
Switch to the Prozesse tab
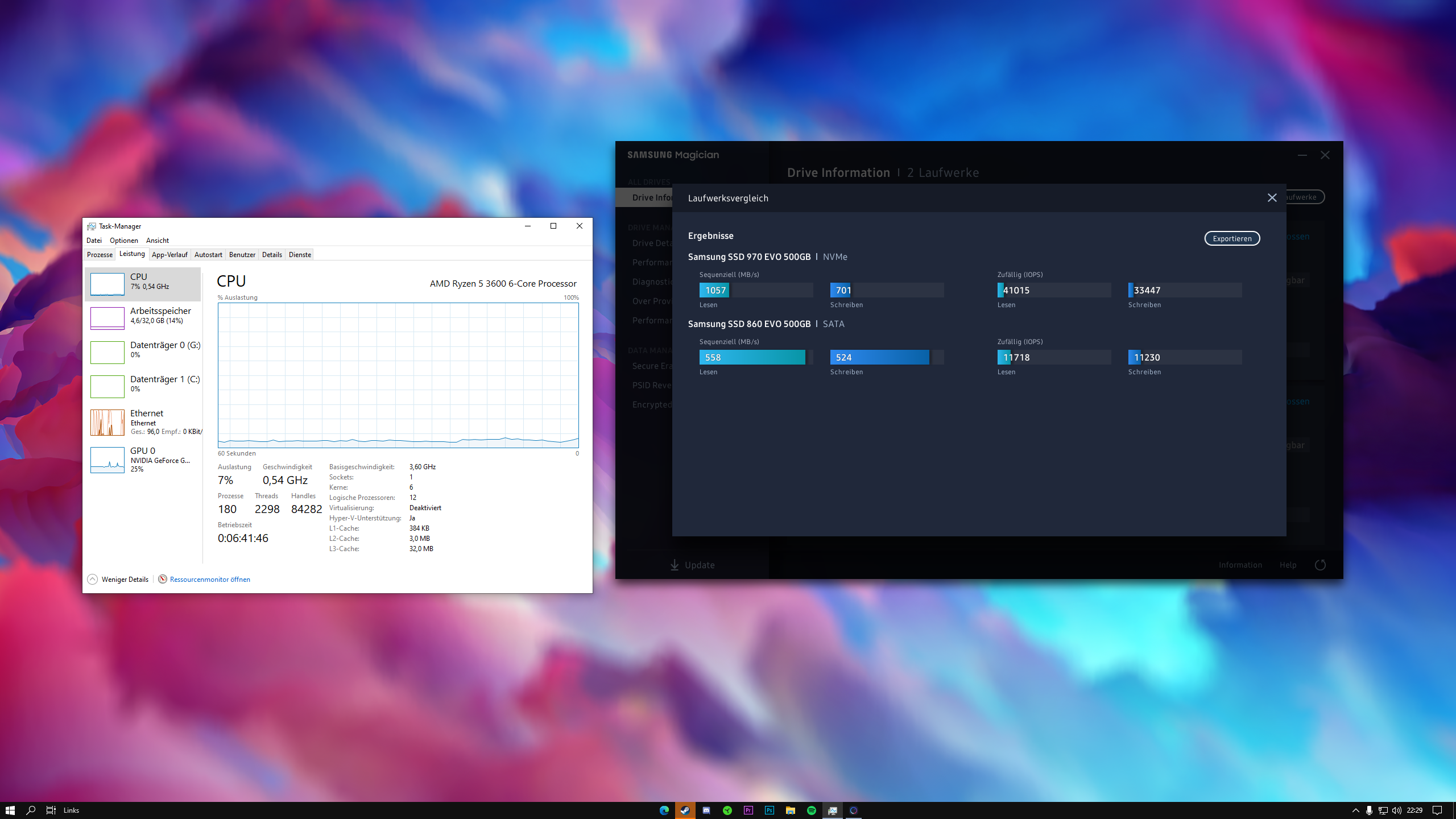100,254
